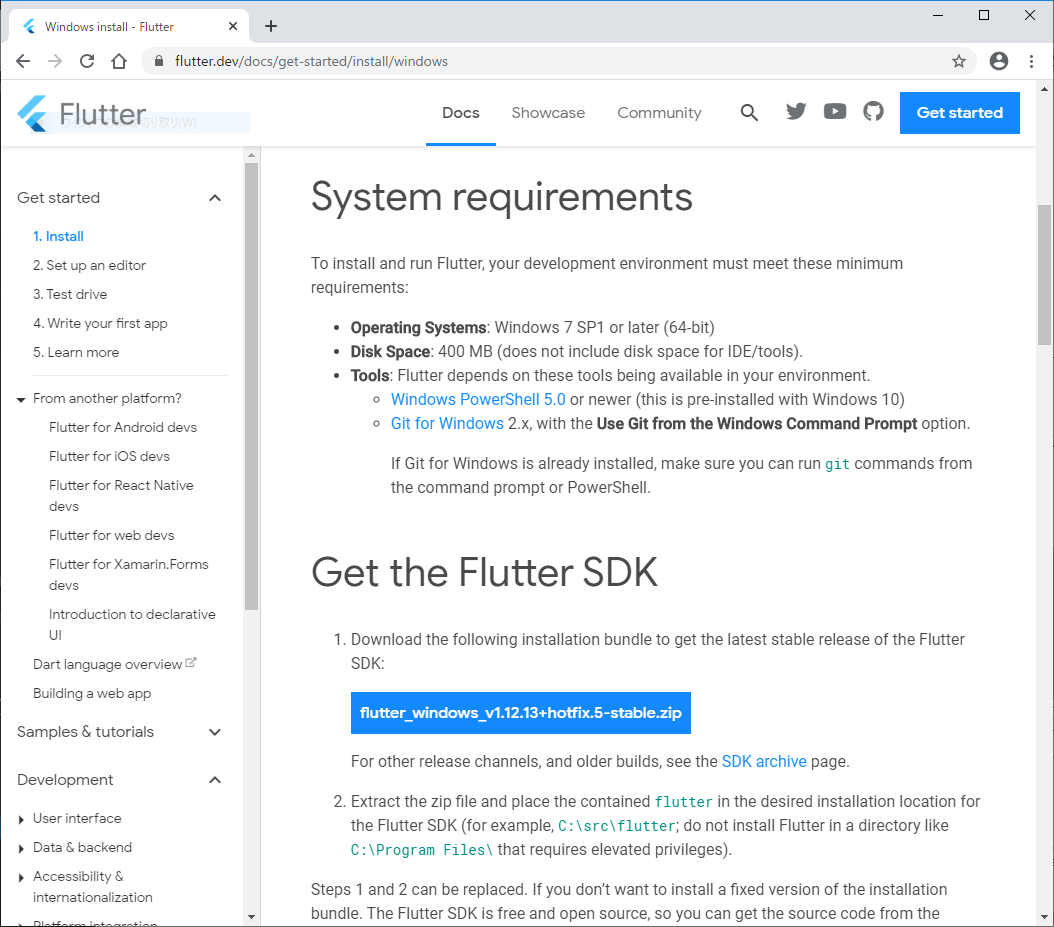This screenshot has width=1054, height=927.
Task: Download flutter_windows_v1.12.13+hotfix.5-stable.zip
Action: tap(520, 713)
